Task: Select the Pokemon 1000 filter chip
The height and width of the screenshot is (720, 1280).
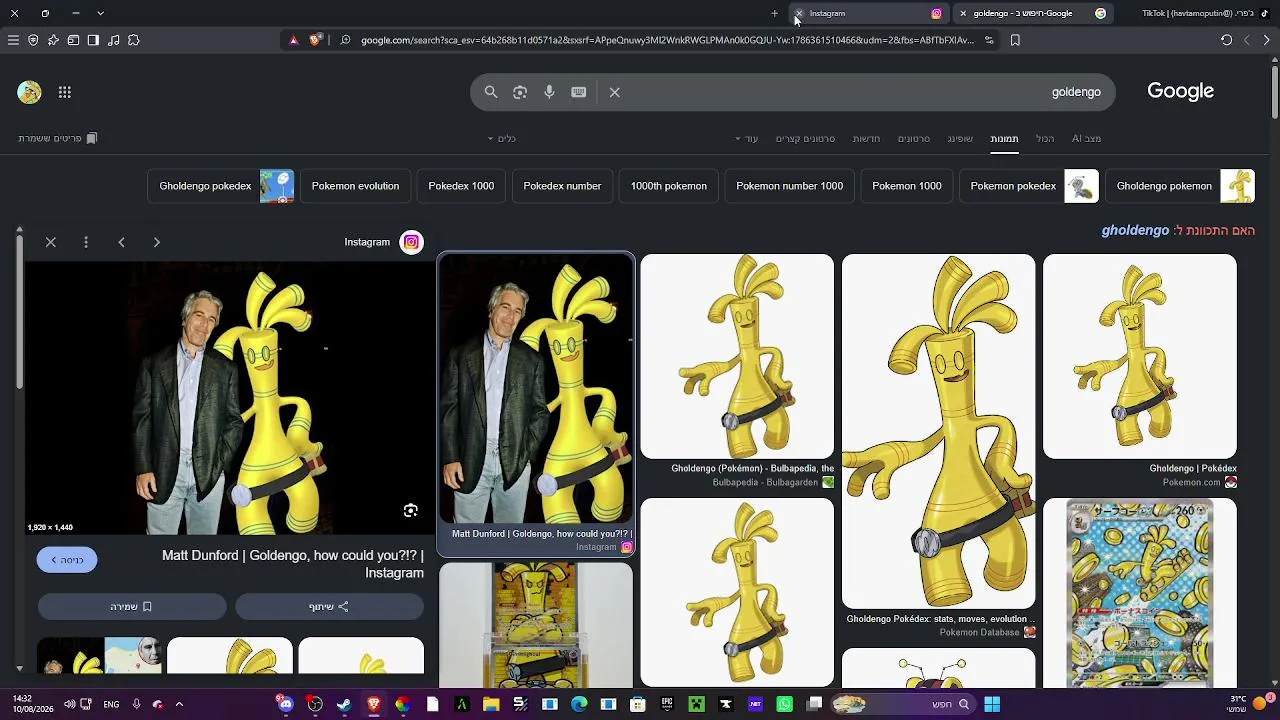Action: 907,186
